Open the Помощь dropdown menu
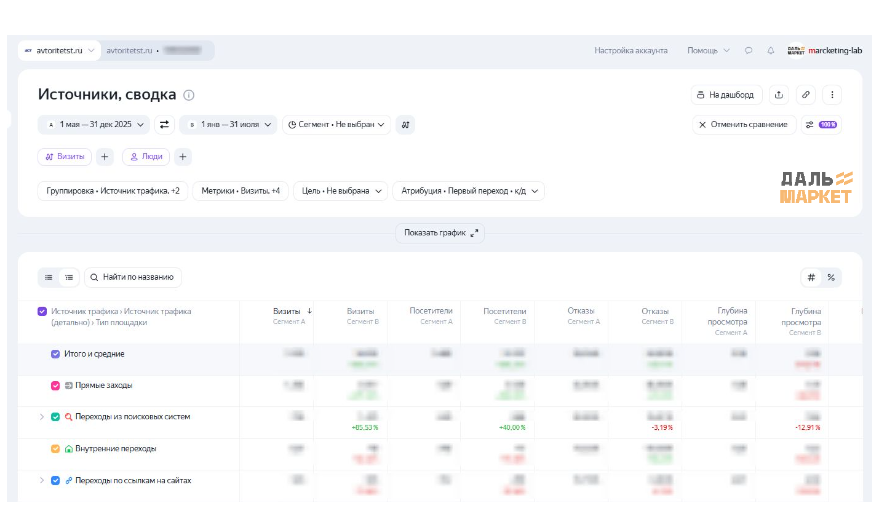 [708, 50]
